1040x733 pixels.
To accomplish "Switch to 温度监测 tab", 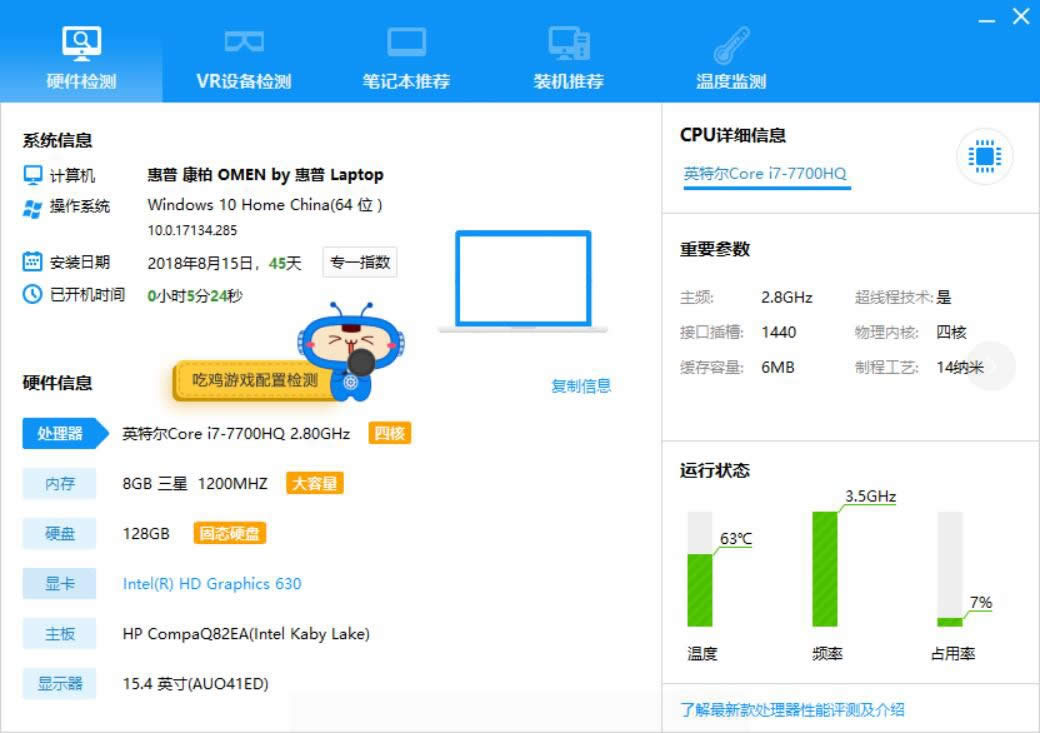I will (731, 57).
